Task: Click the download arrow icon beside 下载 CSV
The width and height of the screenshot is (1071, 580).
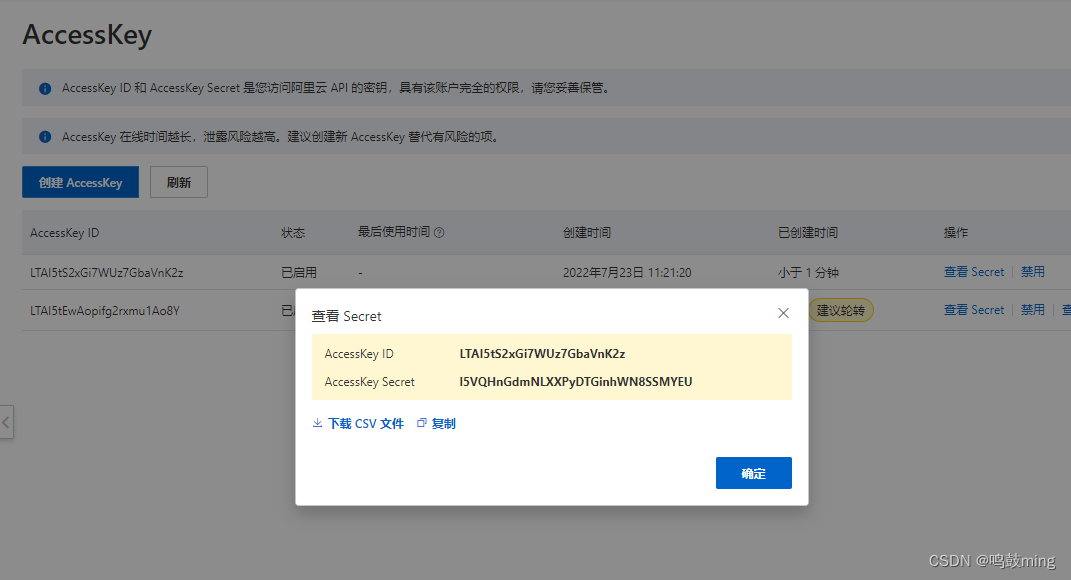Action: [x=318, y=423]
